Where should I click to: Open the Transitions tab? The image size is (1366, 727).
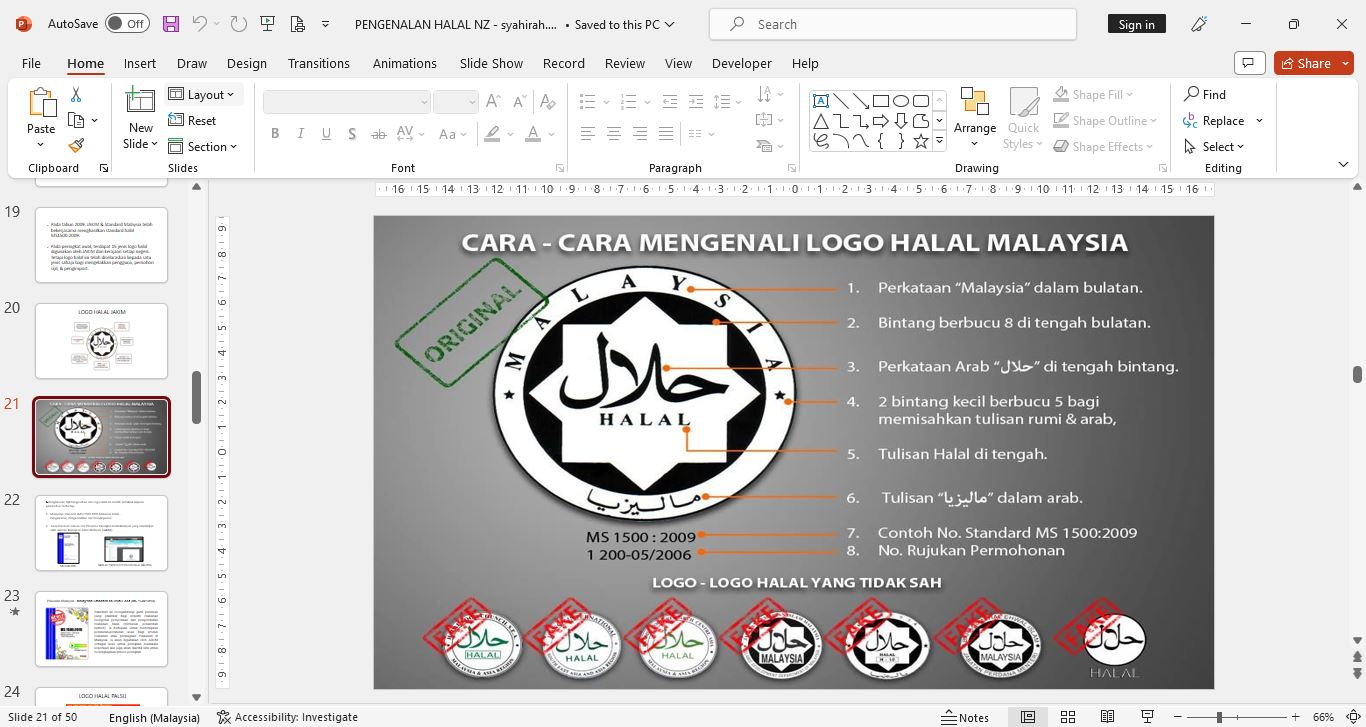(318, 63)
